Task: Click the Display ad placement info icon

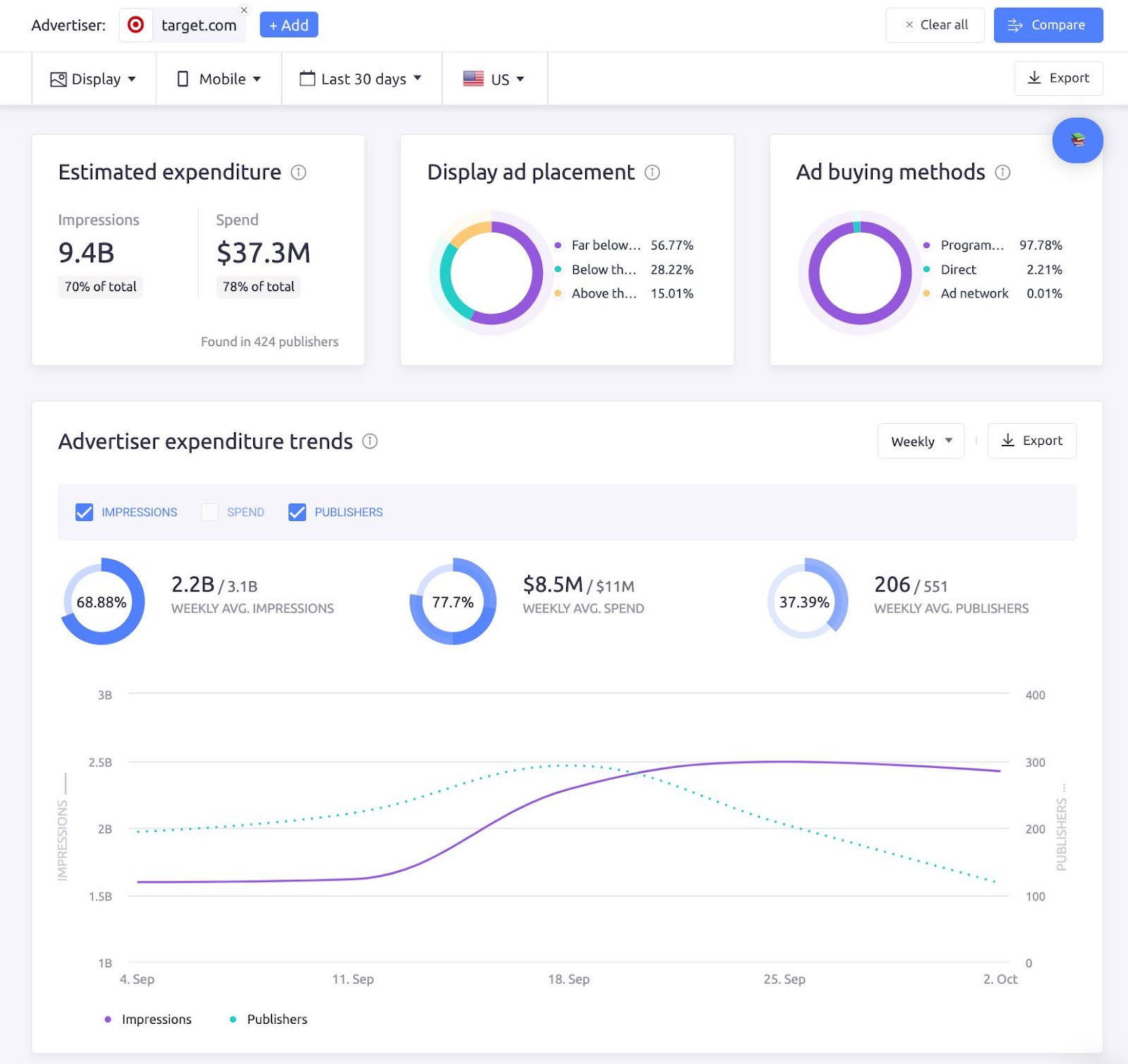Action: pos(652,172)
